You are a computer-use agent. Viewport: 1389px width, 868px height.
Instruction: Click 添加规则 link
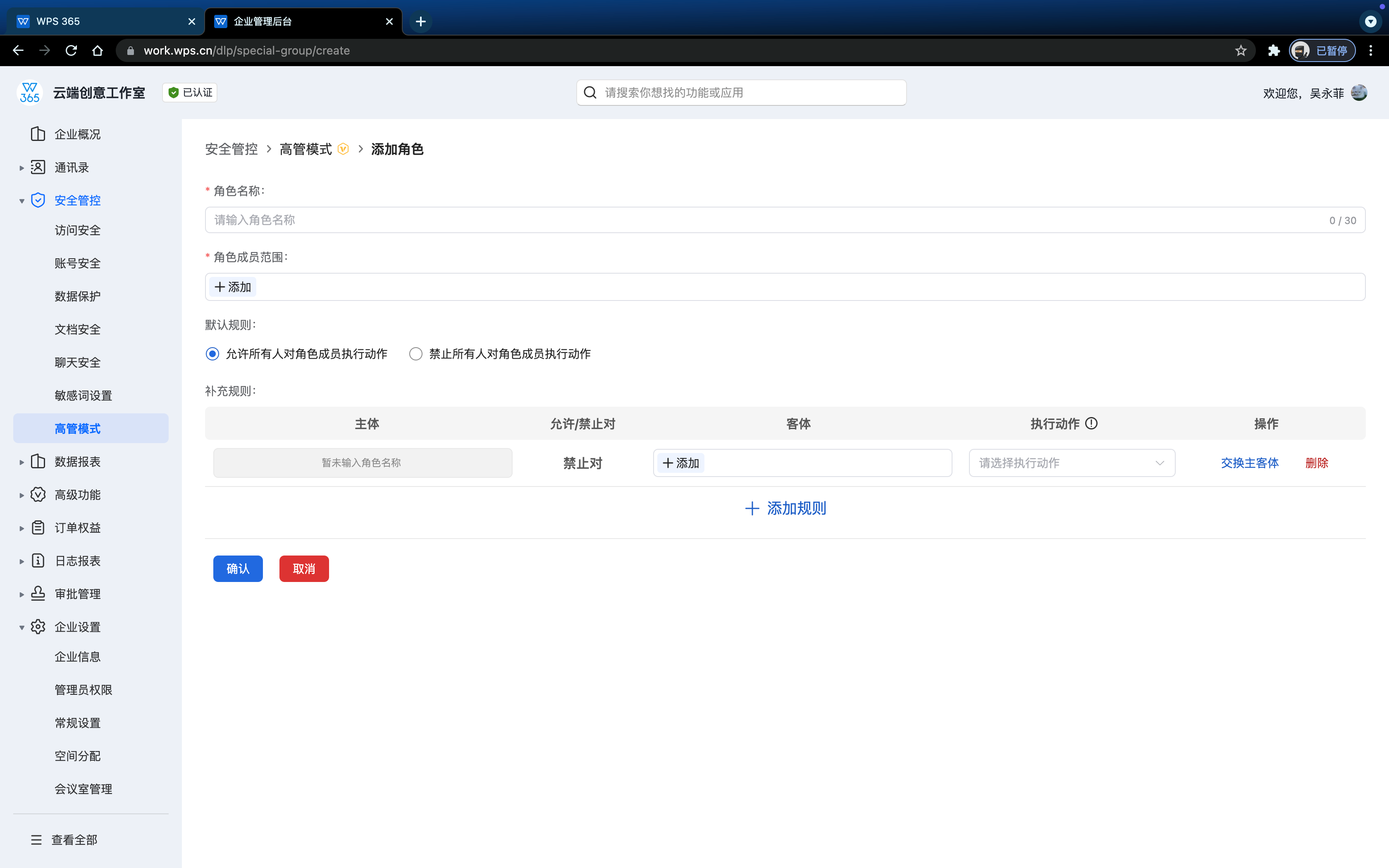785,508
